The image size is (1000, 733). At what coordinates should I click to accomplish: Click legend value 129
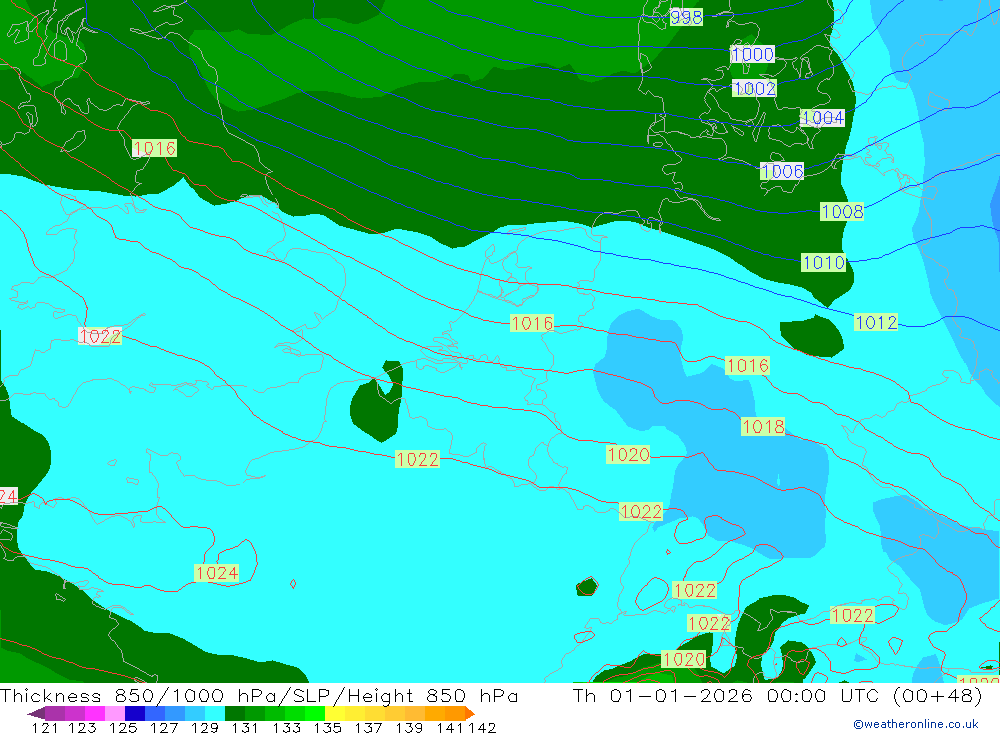click(x=205, y=727)
